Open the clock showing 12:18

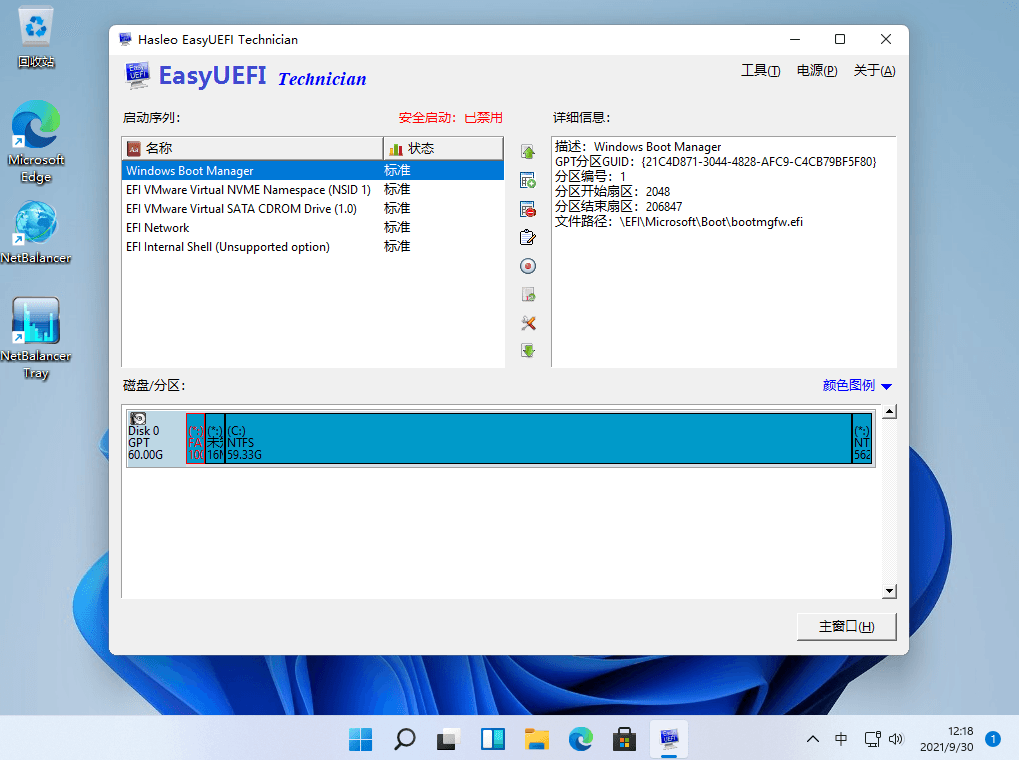(947, 739)
